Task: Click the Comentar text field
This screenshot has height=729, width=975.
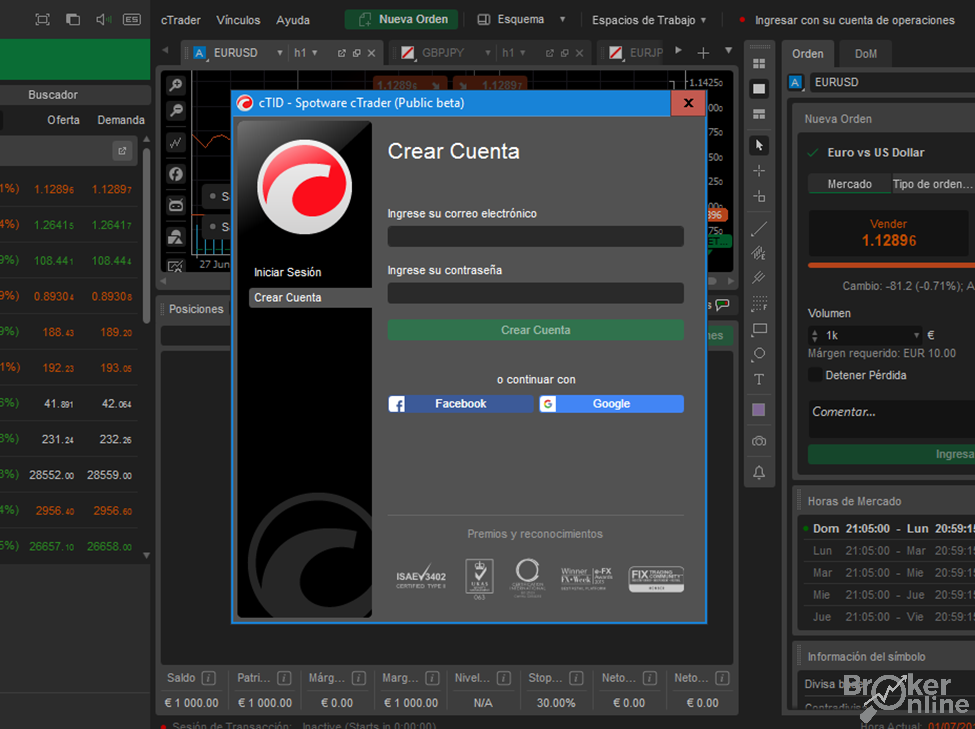Action: coord(892,419)
